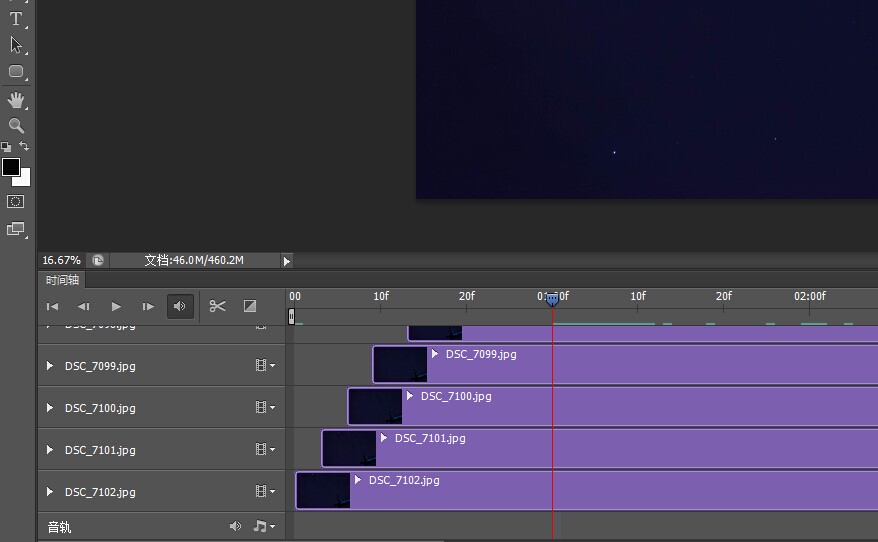Open document info menu arrow in status bar
Screen dimensions: 878x542
pyautogui.click(x=286, y=261)
